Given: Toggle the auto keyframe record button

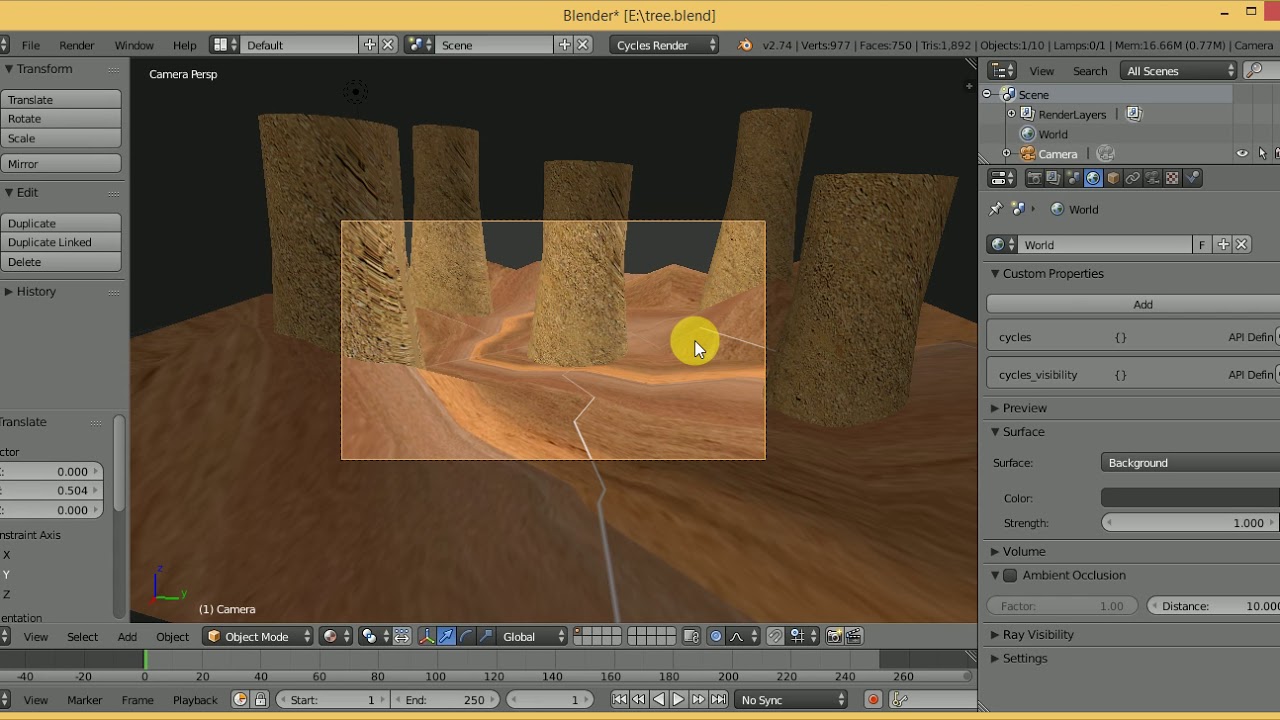Looking at the screenshot, I should coord(873,700).
